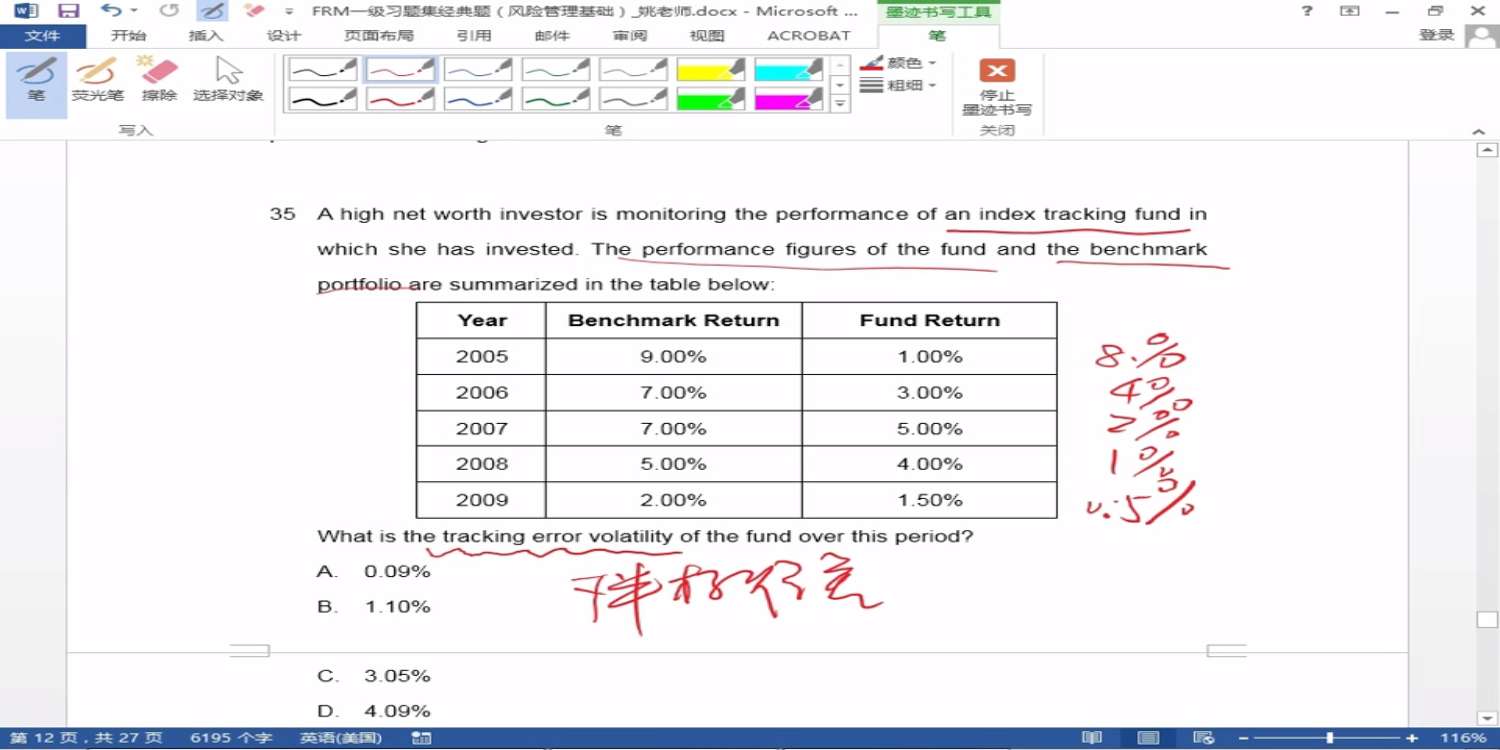The width and height of the screenshot is (1500, 750).
Task: Click the Redo button in Quick Access Toolbar
Action: tap(169, 11)
